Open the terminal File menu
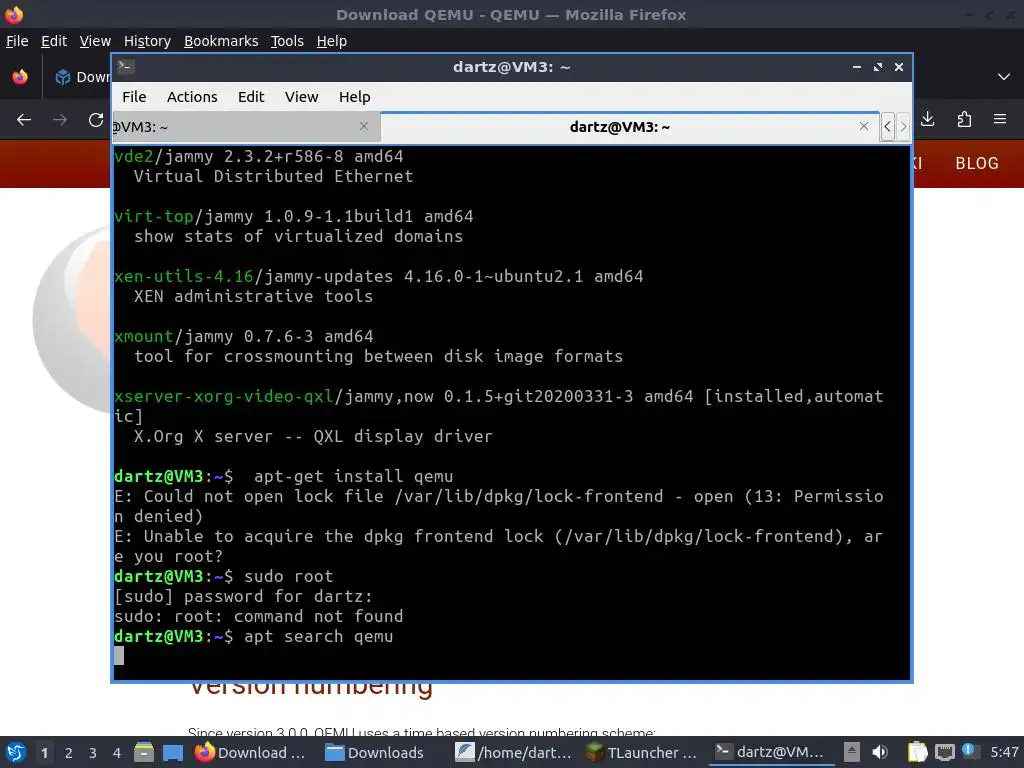The height and width of the screenshot is (768, 1024). tap(134, 97)
